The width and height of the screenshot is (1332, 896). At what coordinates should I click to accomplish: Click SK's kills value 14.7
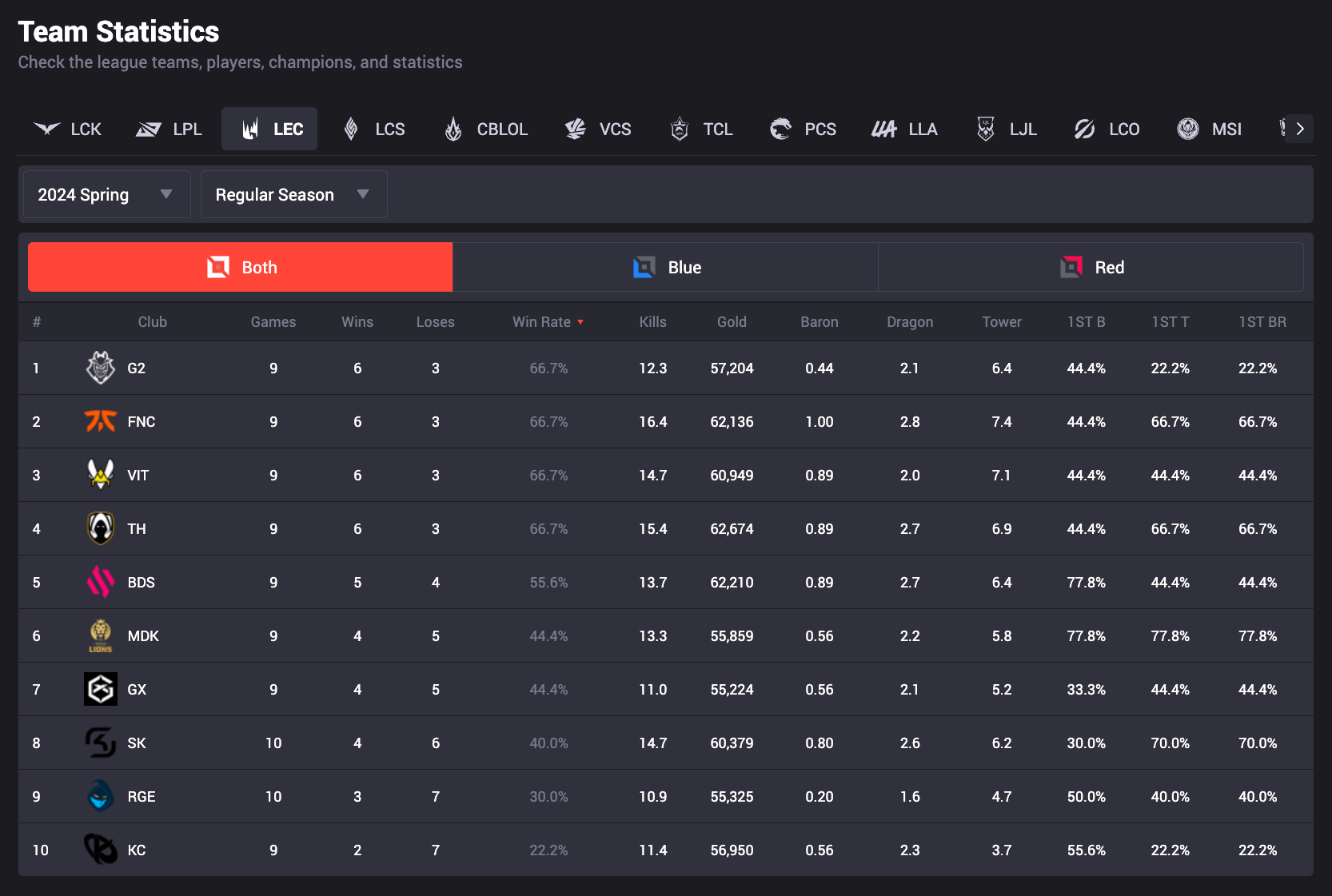coord(653,743)
